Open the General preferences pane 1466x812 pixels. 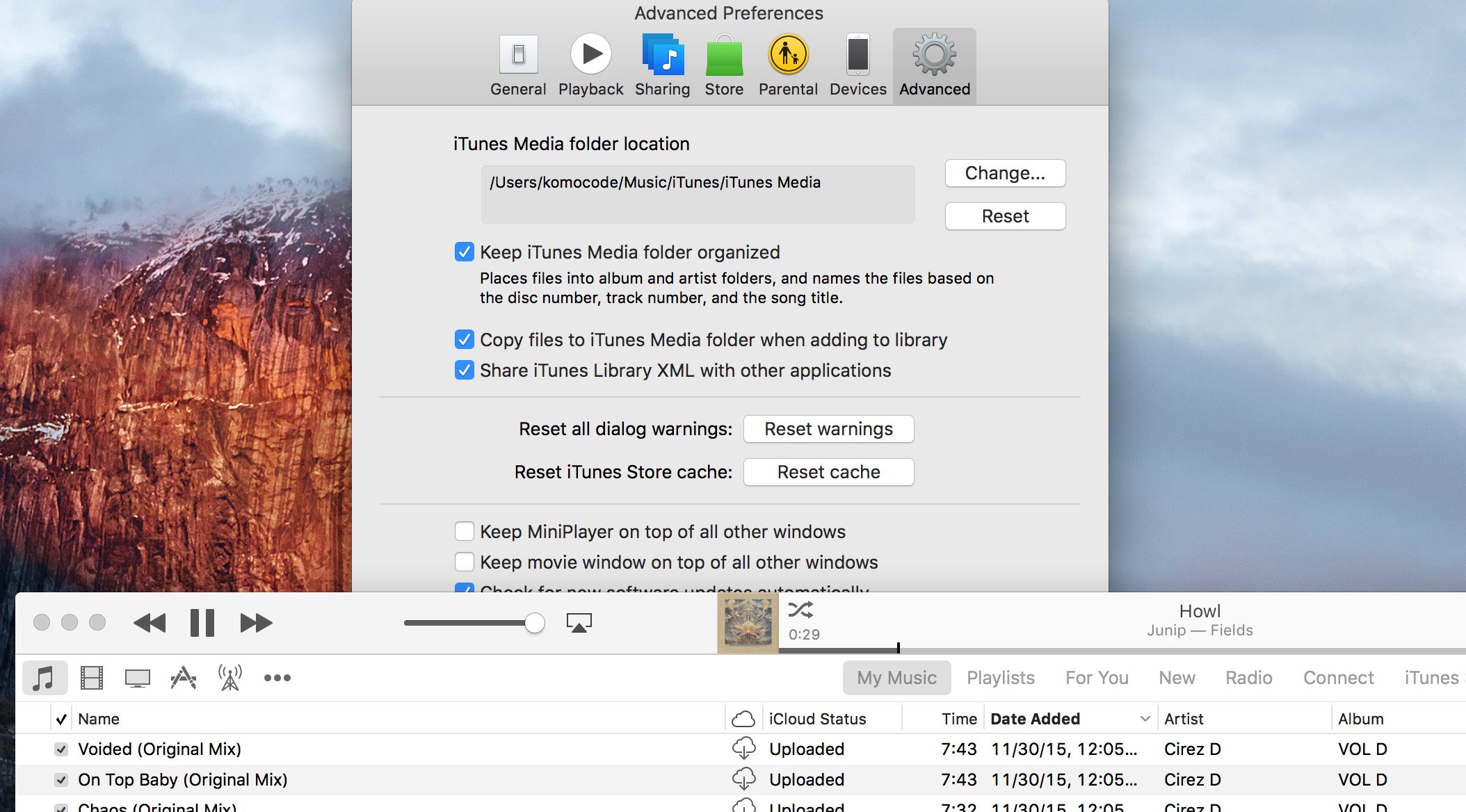(x=518, y=66)
